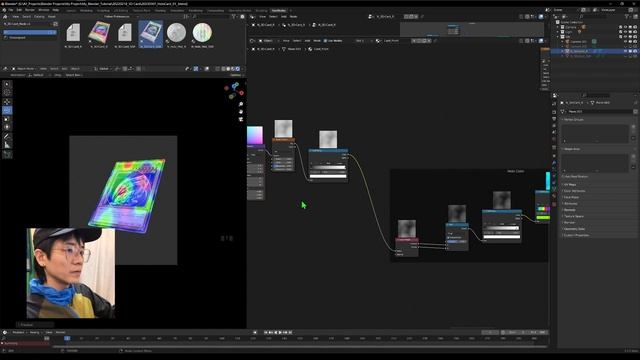Click the zoom magnifier icon in viewport
Screen dimensions: 640x360
(241, 104)
